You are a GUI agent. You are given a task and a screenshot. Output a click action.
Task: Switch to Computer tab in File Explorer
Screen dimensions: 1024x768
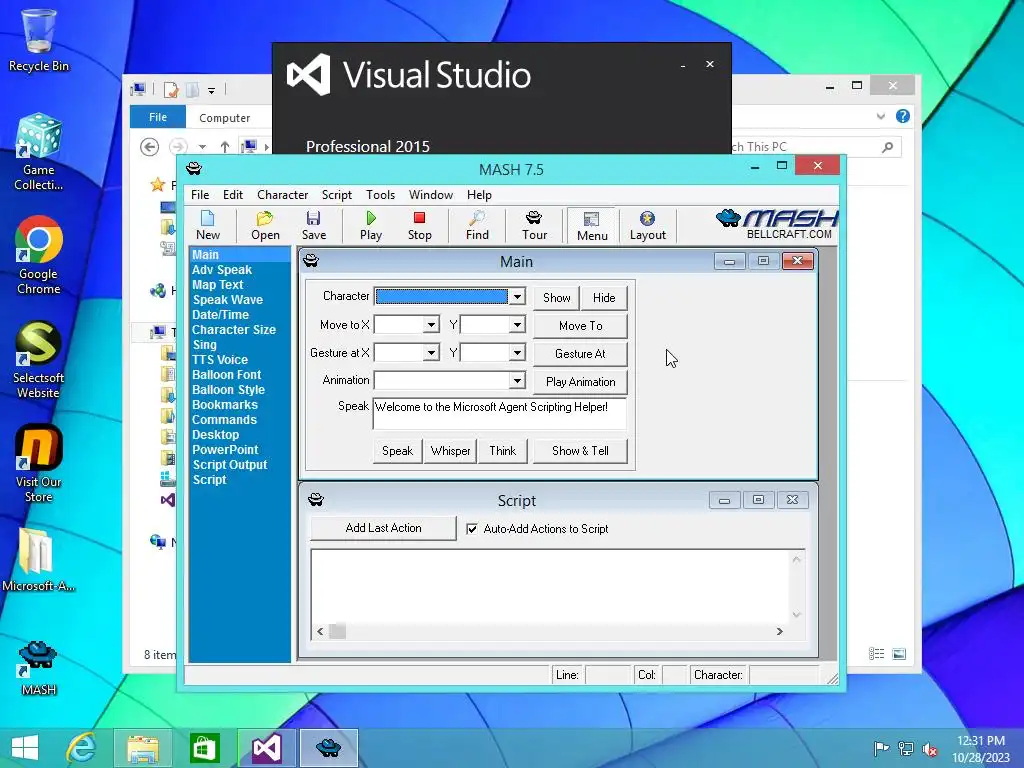click(x=224, y=118)
